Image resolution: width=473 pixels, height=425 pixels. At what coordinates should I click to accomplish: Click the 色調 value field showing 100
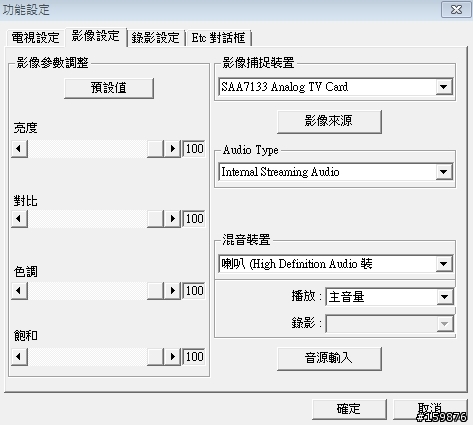(194, 291)
